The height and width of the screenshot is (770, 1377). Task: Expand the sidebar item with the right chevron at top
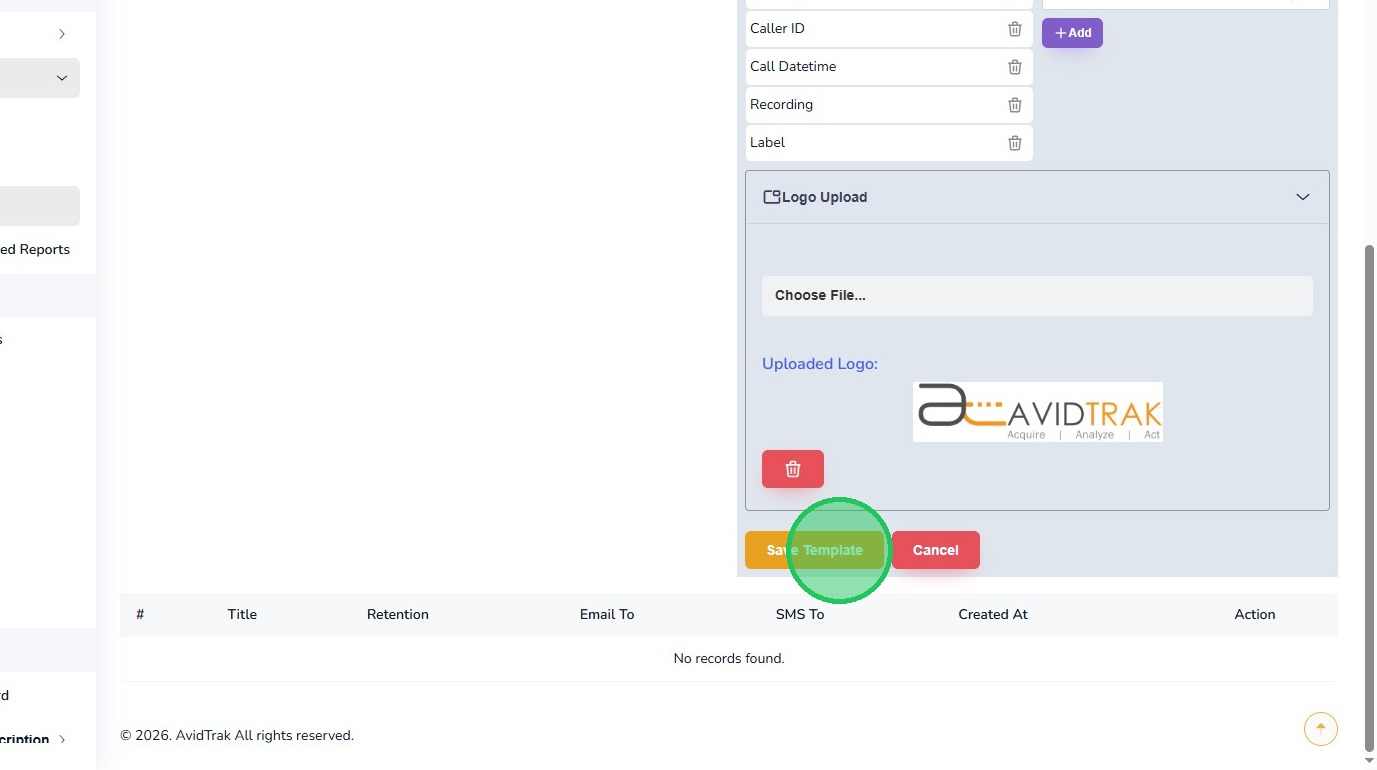click(62, 34)
